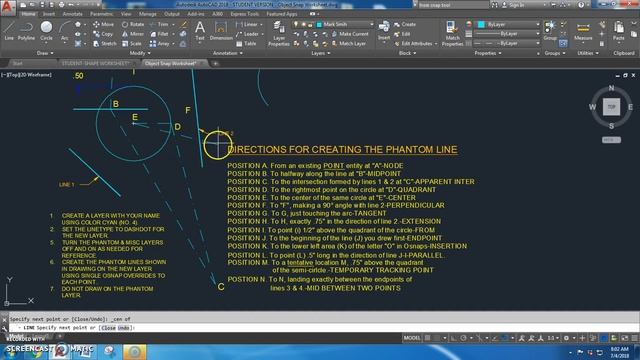Click Make Current layer button
The width and height of the screenshot is (640, 360).
click(x=350, y=34)
